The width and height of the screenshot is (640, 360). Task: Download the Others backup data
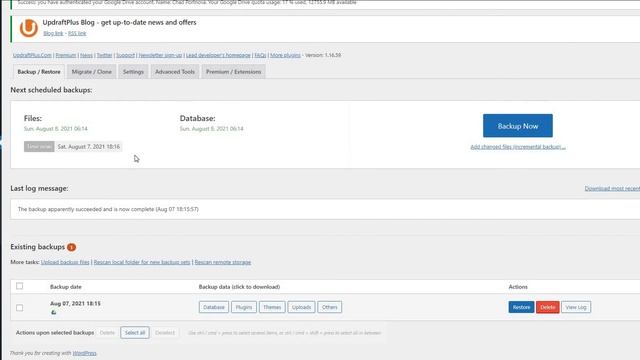(x=329, y=307)
